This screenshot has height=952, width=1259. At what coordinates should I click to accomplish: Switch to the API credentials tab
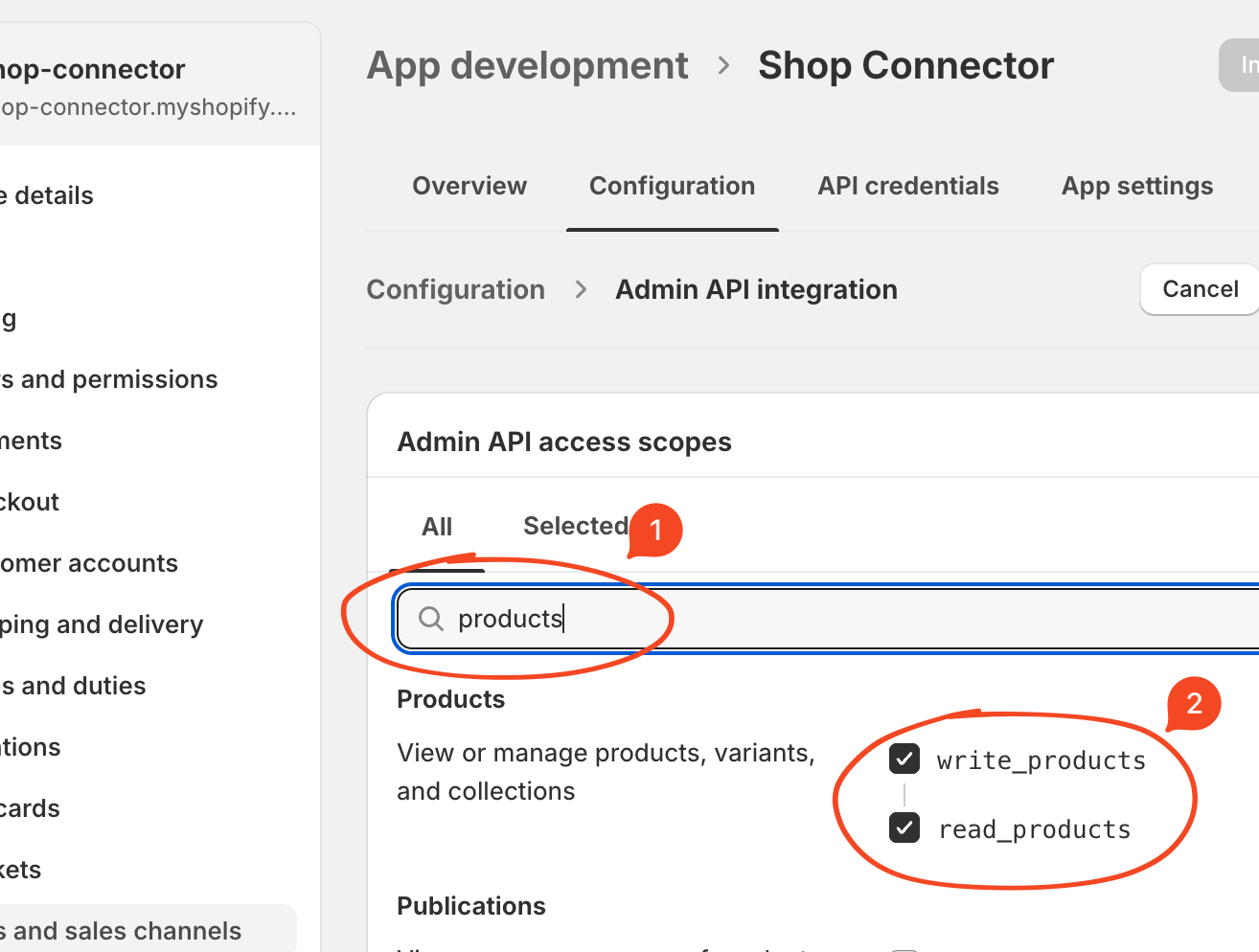[x=908, y=186]
